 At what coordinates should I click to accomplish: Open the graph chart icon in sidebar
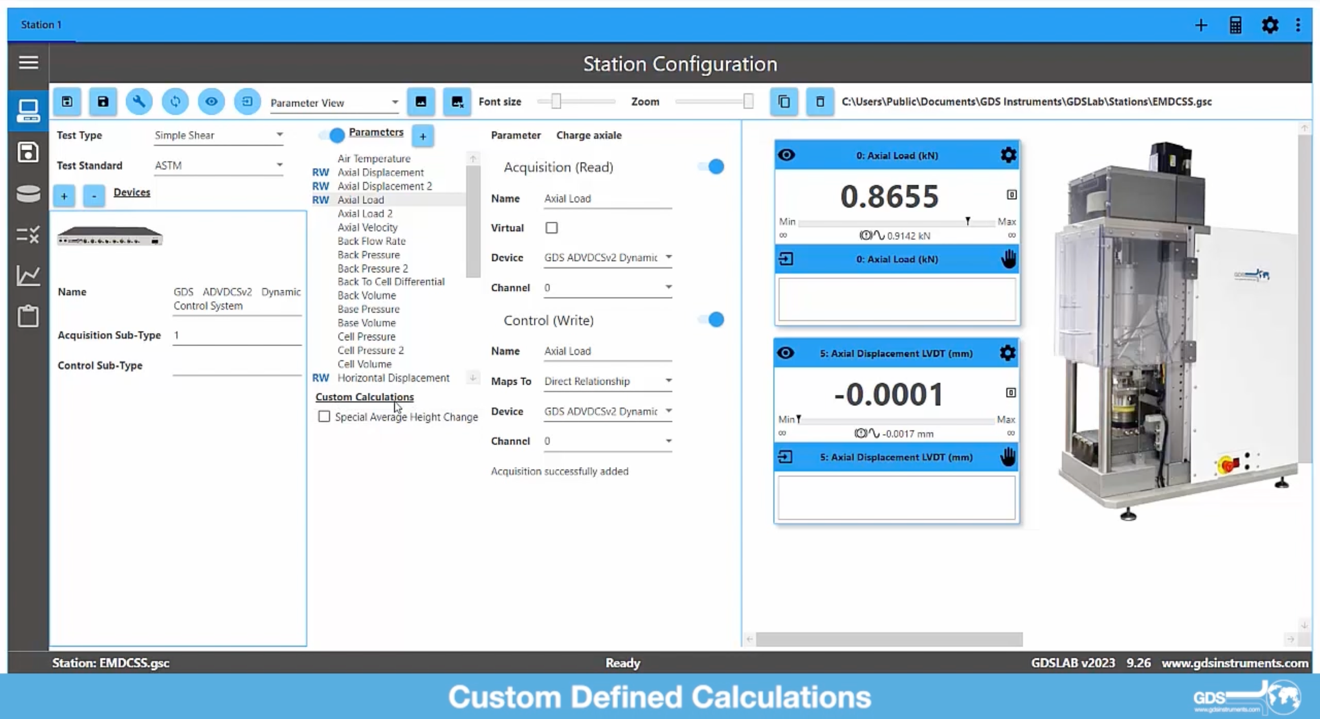click(28, 276)
